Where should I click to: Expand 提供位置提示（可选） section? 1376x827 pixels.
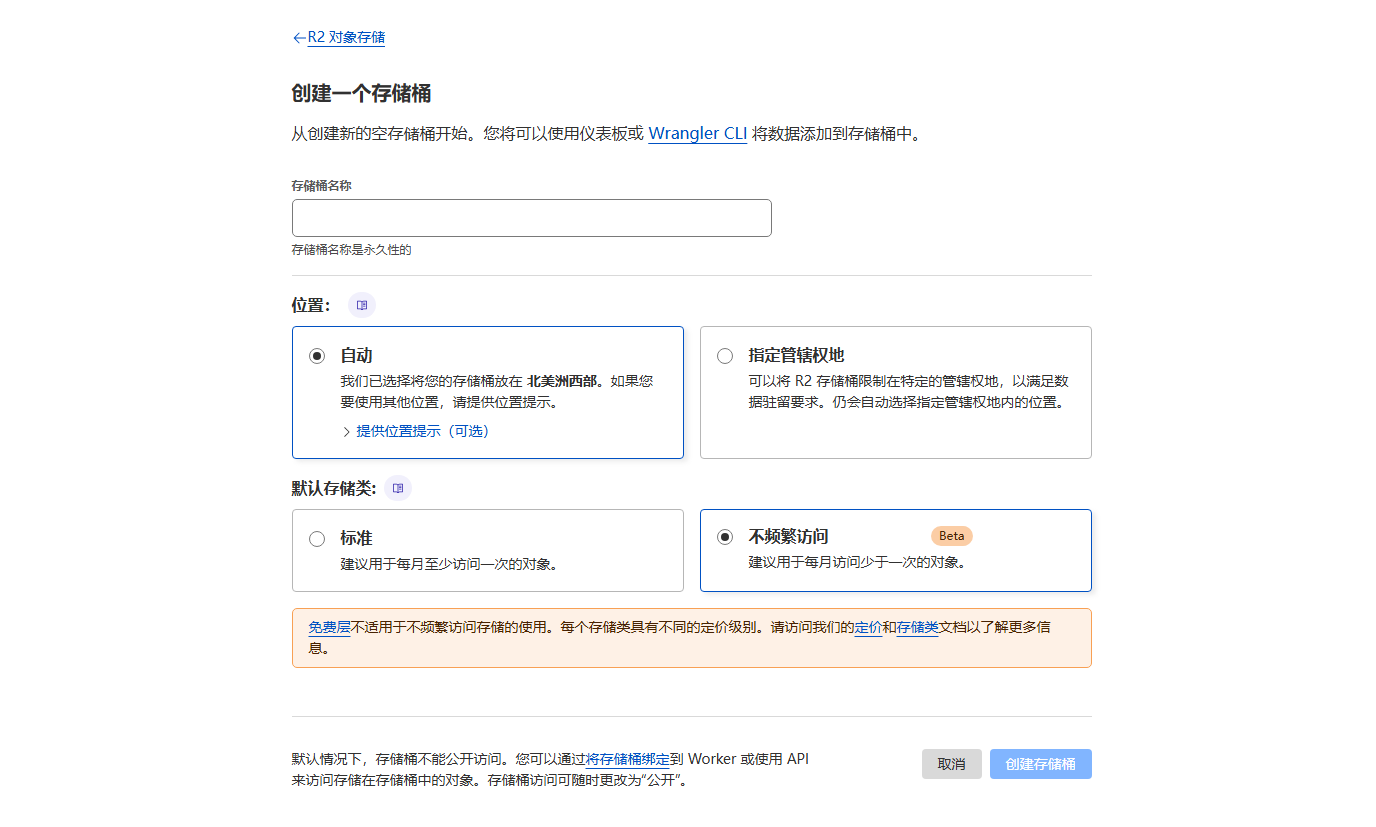(422, 432)
